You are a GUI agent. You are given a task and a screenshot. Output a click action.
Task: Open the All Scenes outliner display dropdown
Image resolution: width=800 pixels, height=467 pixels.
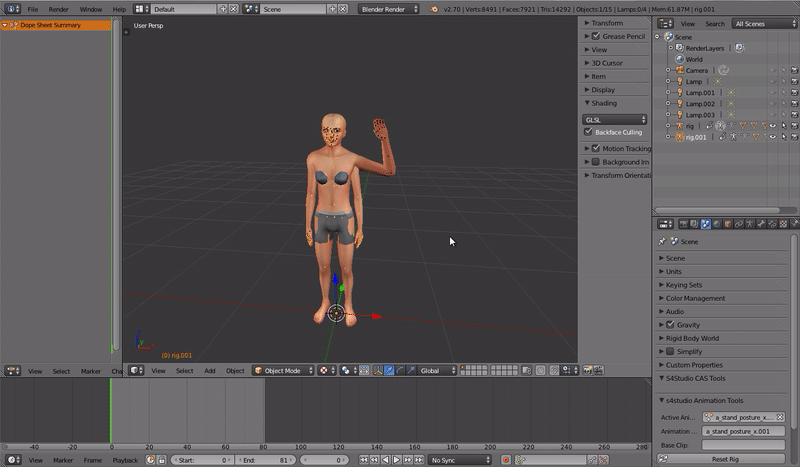coord(764,23)
